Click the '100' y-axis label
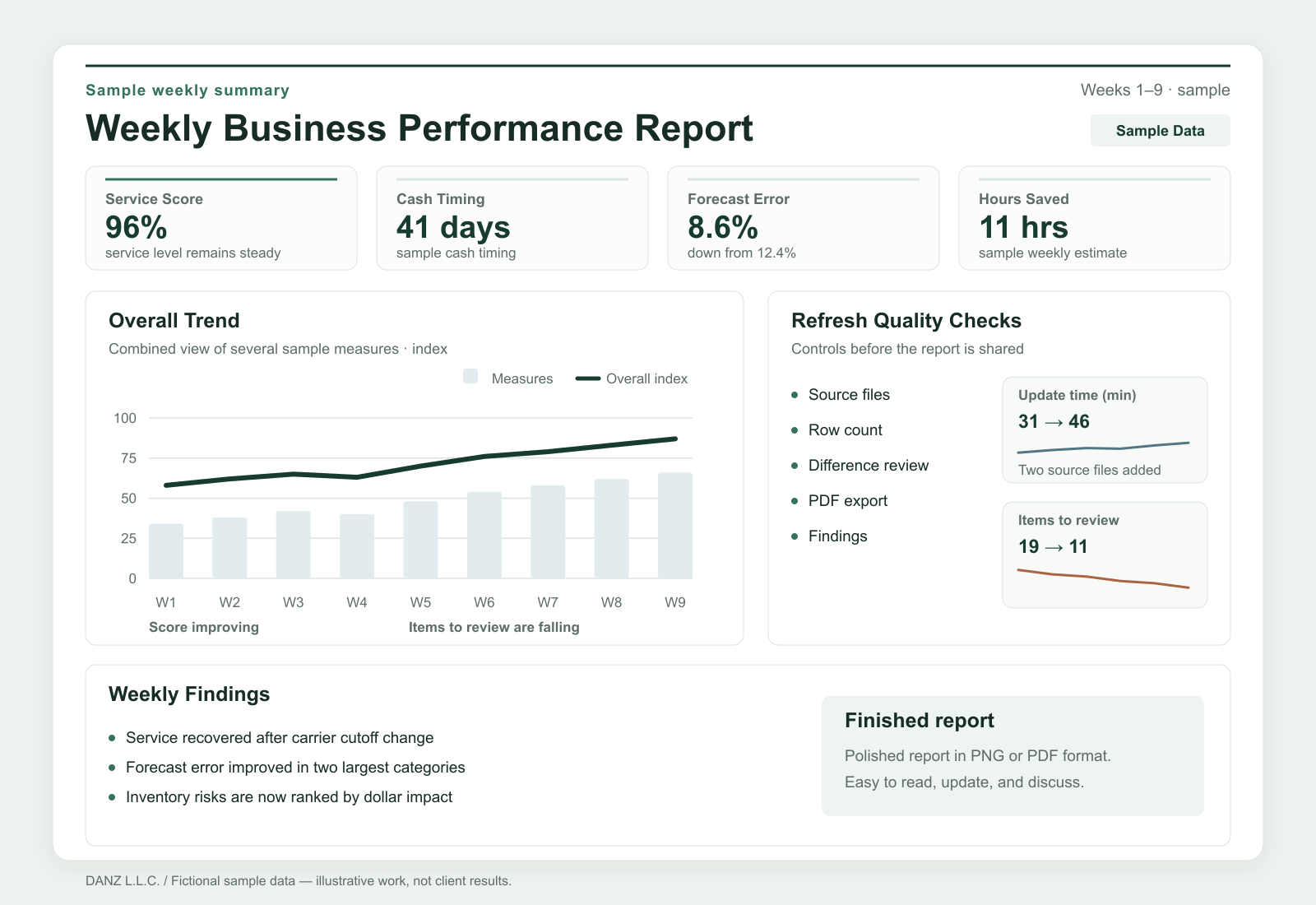1316x905 pixels. (125, 418)
